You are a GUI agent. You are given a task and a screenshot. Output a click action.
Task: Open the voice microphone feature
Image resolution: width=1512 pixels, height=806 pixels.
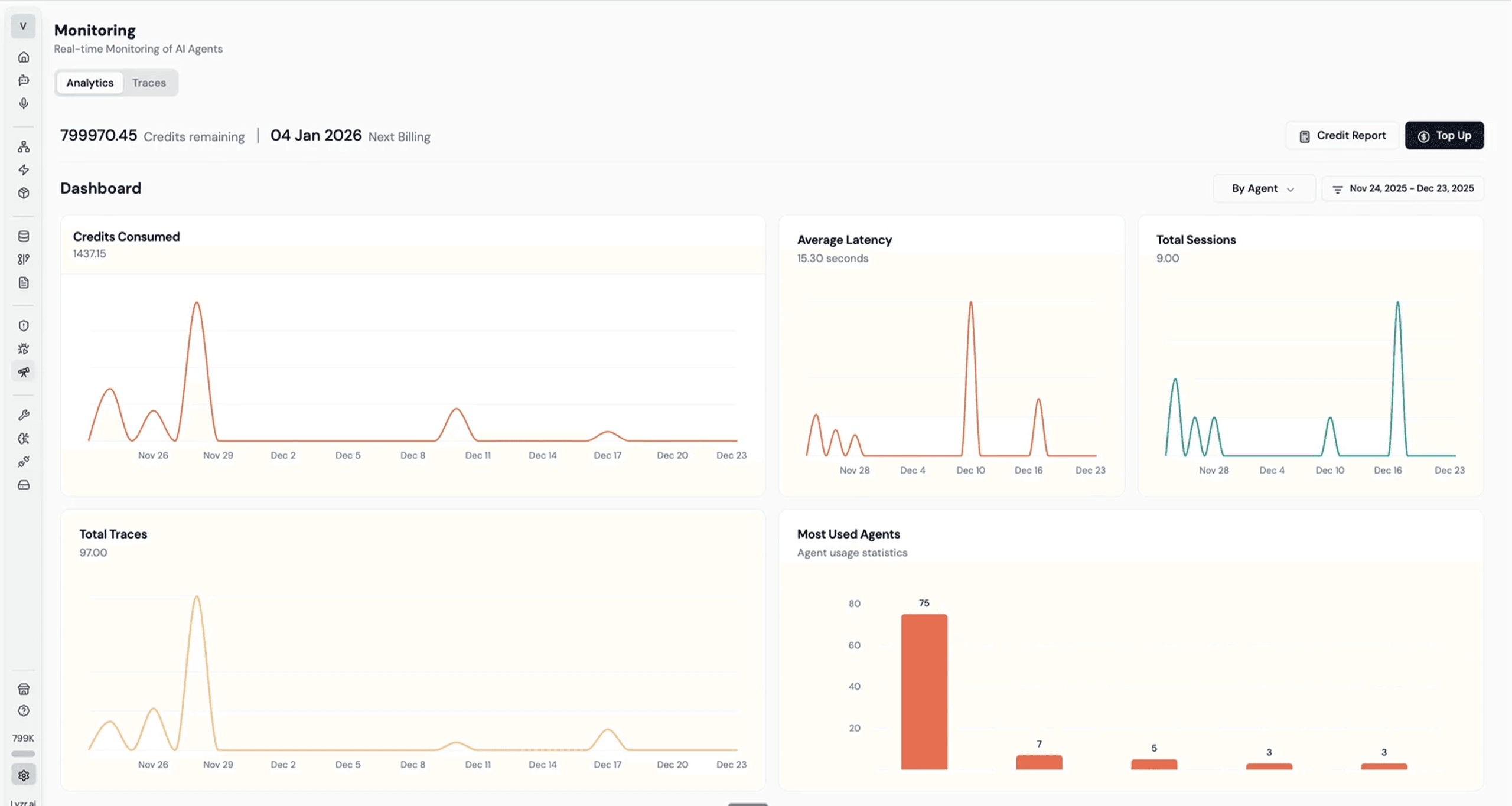(x=24, y=103)
